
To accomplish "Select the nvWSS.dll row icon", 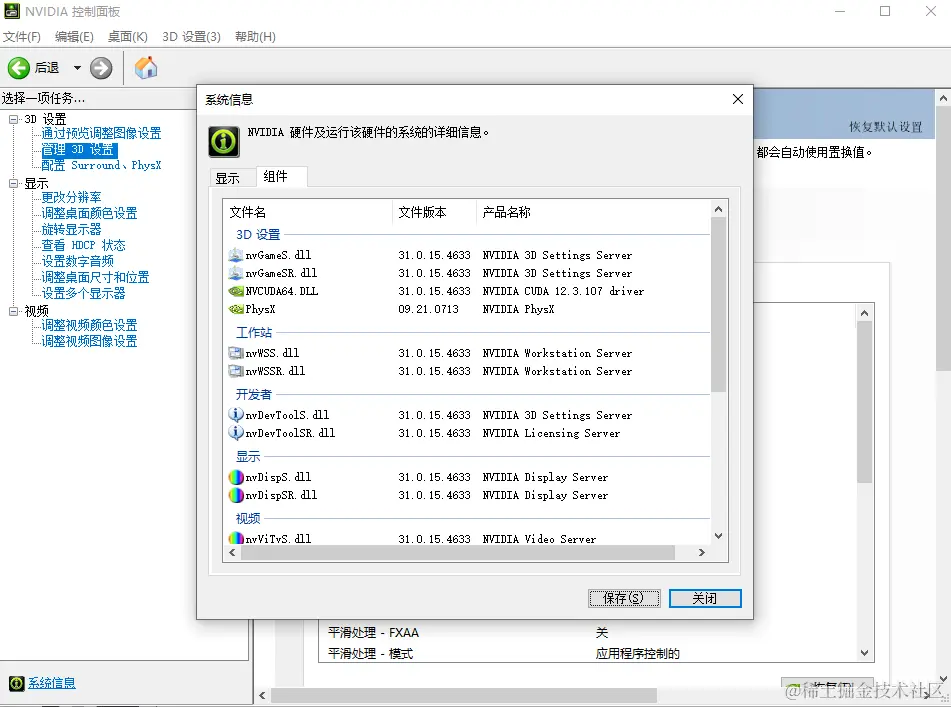I will coord(235,353).
